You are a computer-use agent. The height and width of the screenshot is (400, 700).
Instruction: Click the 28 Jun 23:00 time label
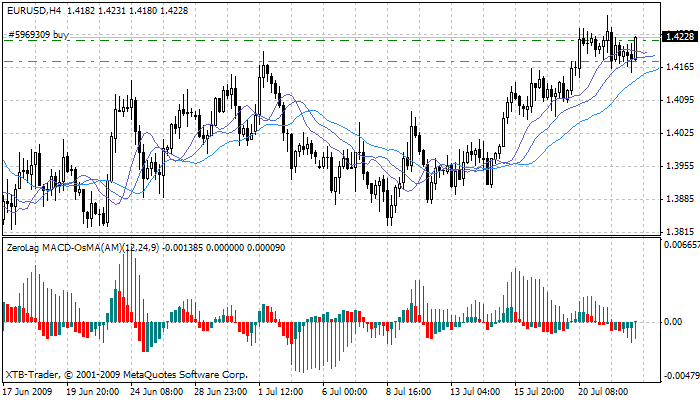(x=221, y=391)
